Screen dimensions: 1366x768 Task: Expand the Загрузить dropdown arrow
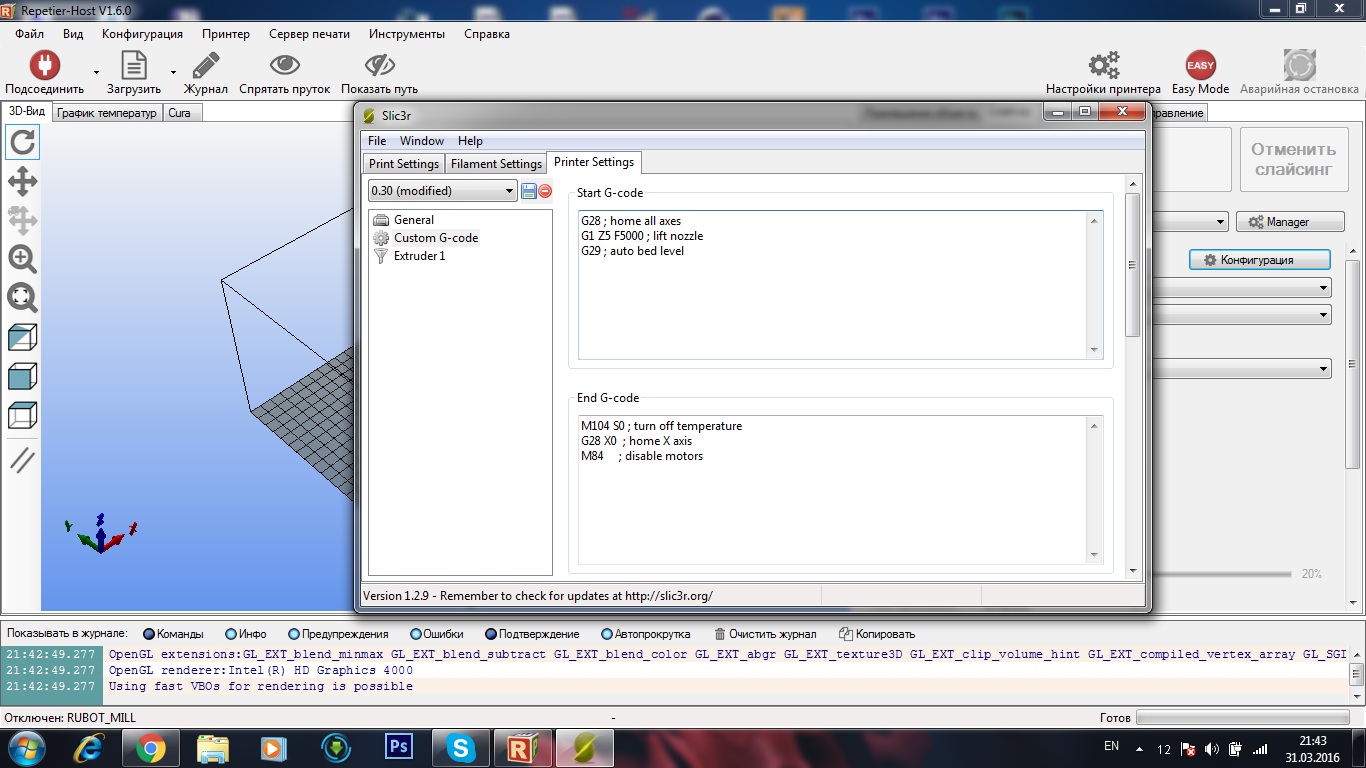(173, 72)
